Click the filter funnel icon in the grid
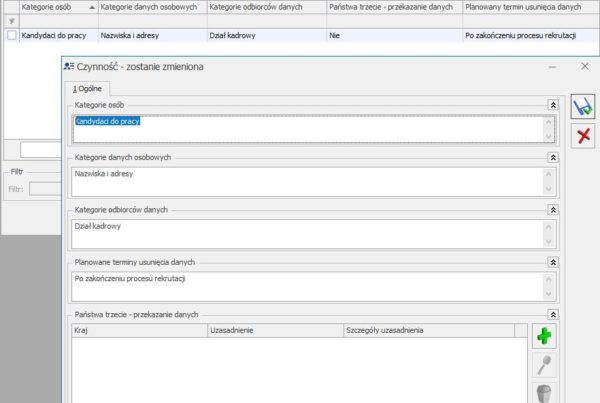Screen dimensions: 600x403 [x=11, y=19]
